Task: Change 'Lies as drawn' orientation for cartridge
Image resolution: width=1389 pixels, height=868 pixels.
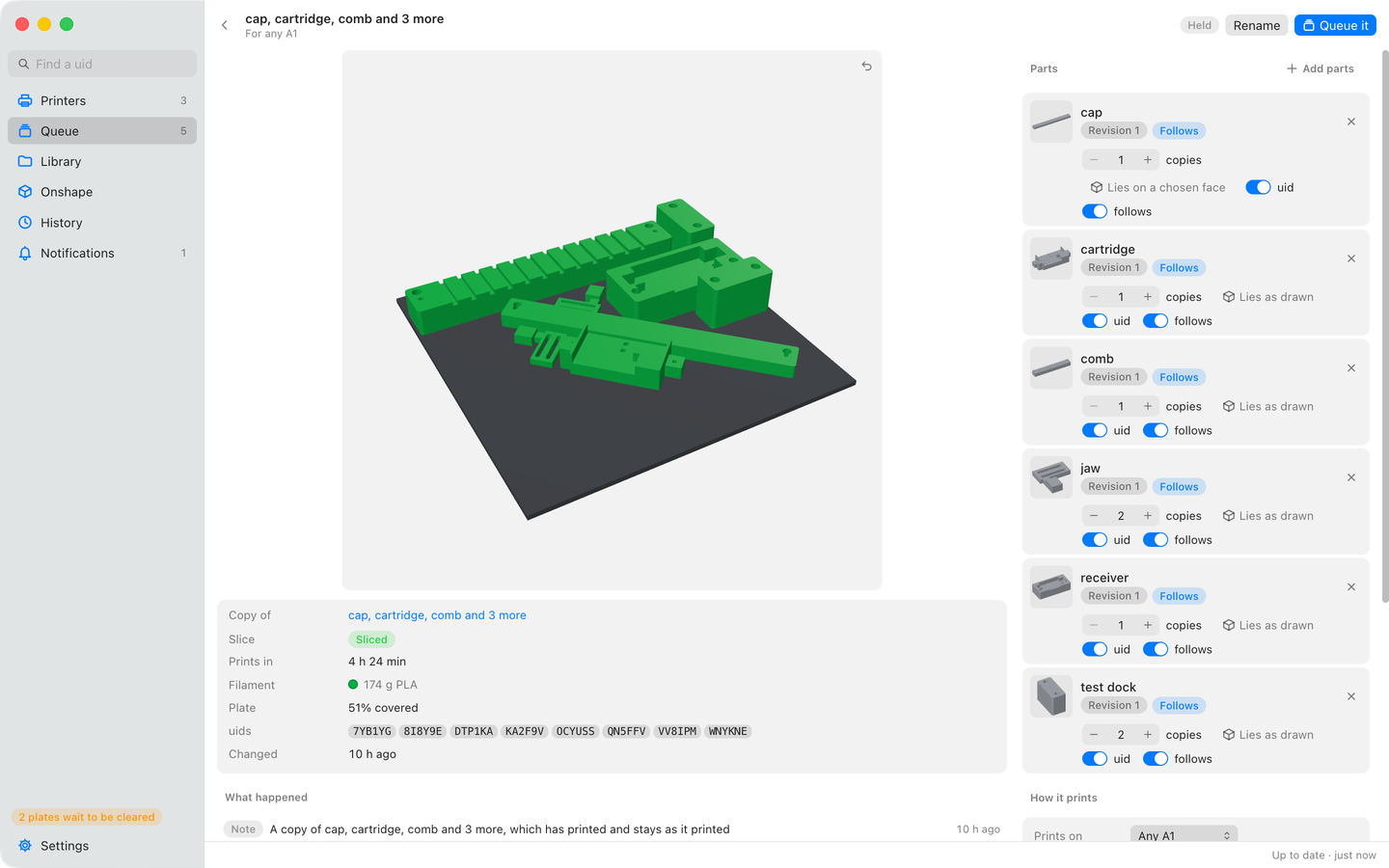Action: point(1267,297)
